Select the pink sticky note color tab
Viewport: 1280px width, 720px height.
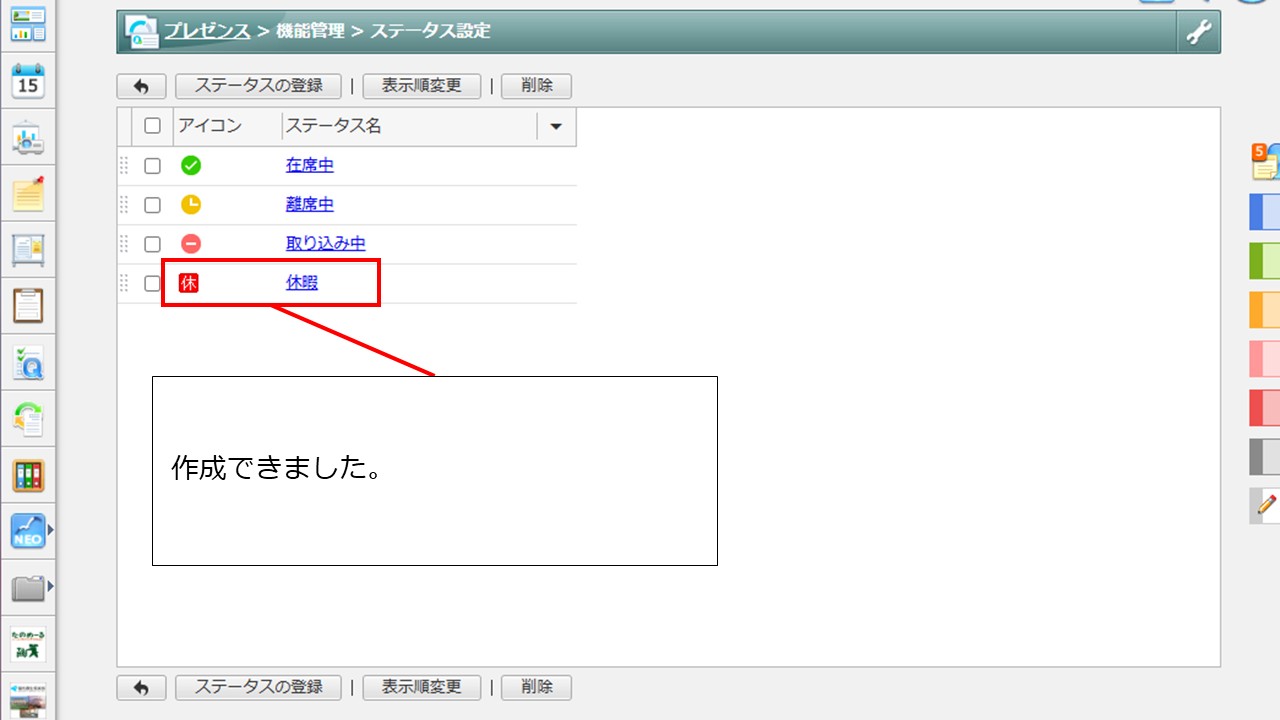[1265, 359]
